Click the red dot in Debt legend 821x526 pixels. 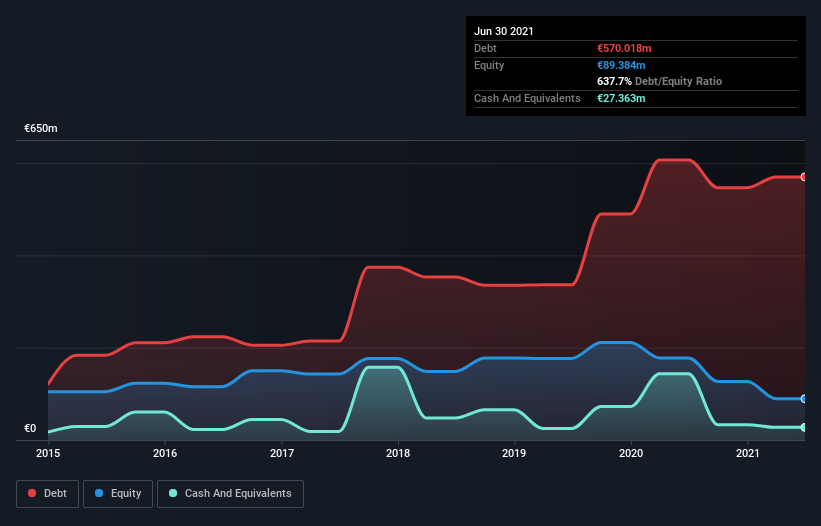tap(32, 493)
